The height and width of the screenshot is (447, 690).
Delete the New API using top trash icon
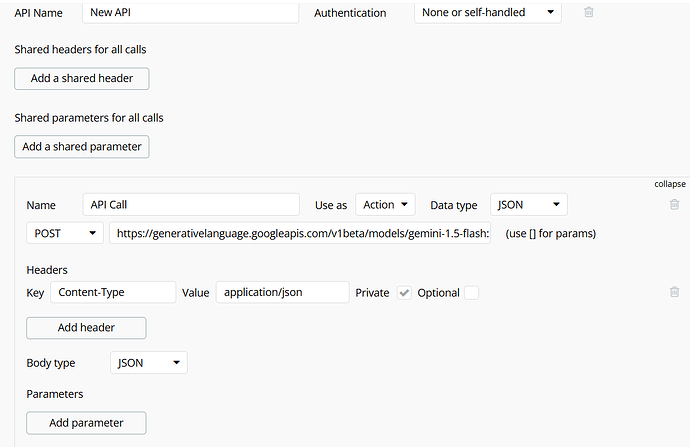[588, 12]
